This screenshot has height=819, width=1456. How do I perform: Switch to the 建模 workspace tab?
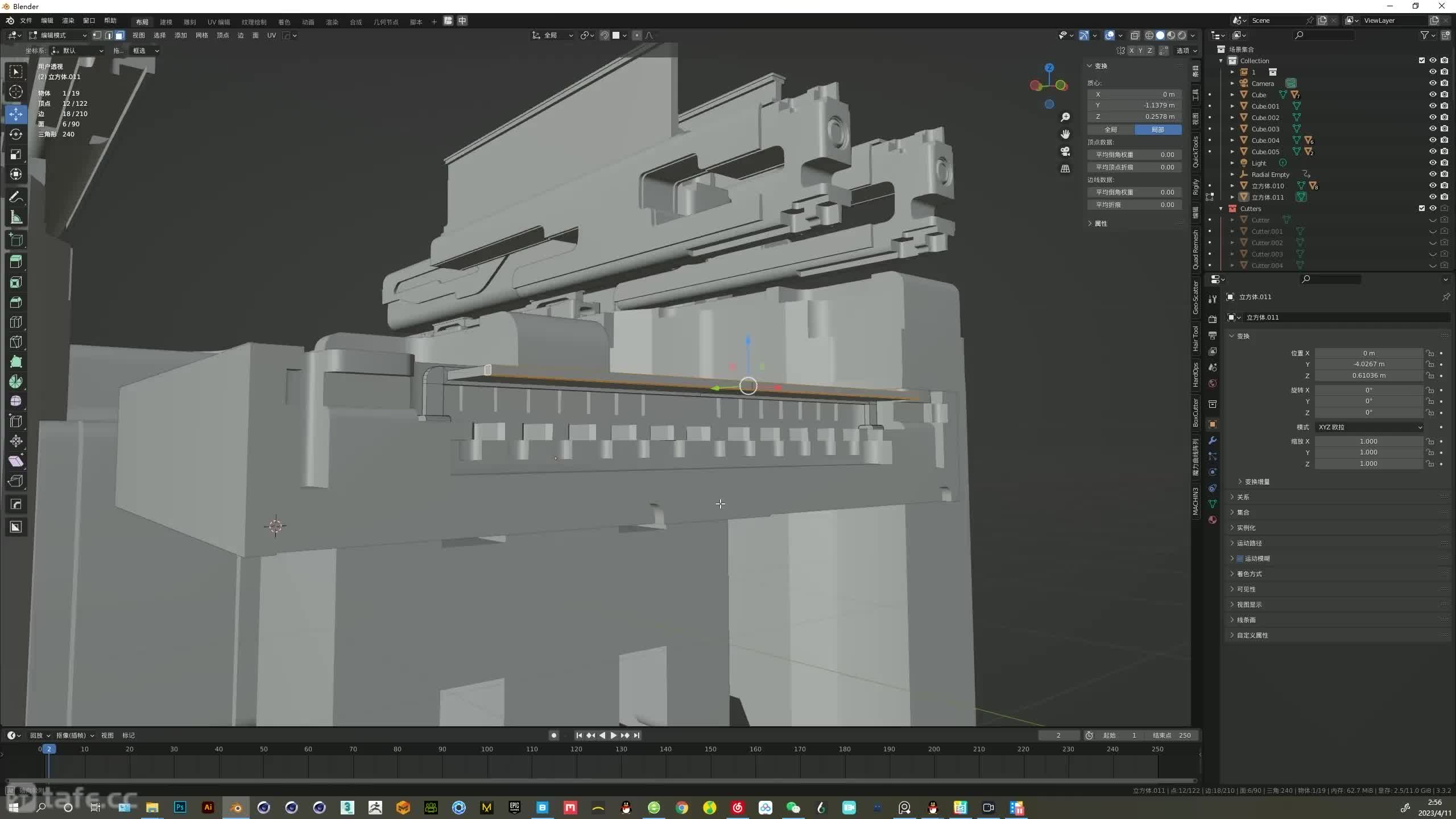(x=166, y=22)
